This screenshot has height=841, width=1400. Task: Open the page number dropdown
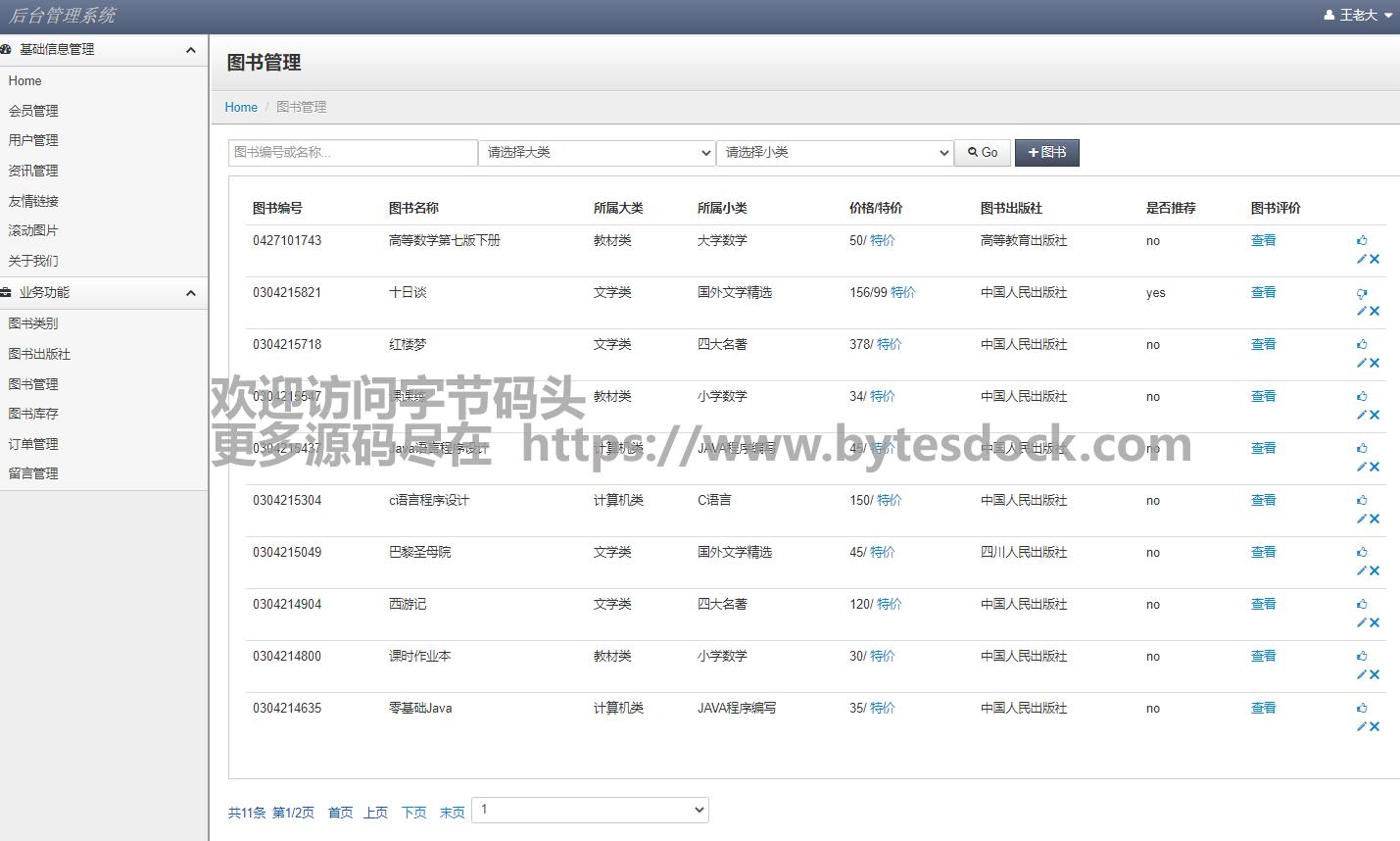pos(590,810)
